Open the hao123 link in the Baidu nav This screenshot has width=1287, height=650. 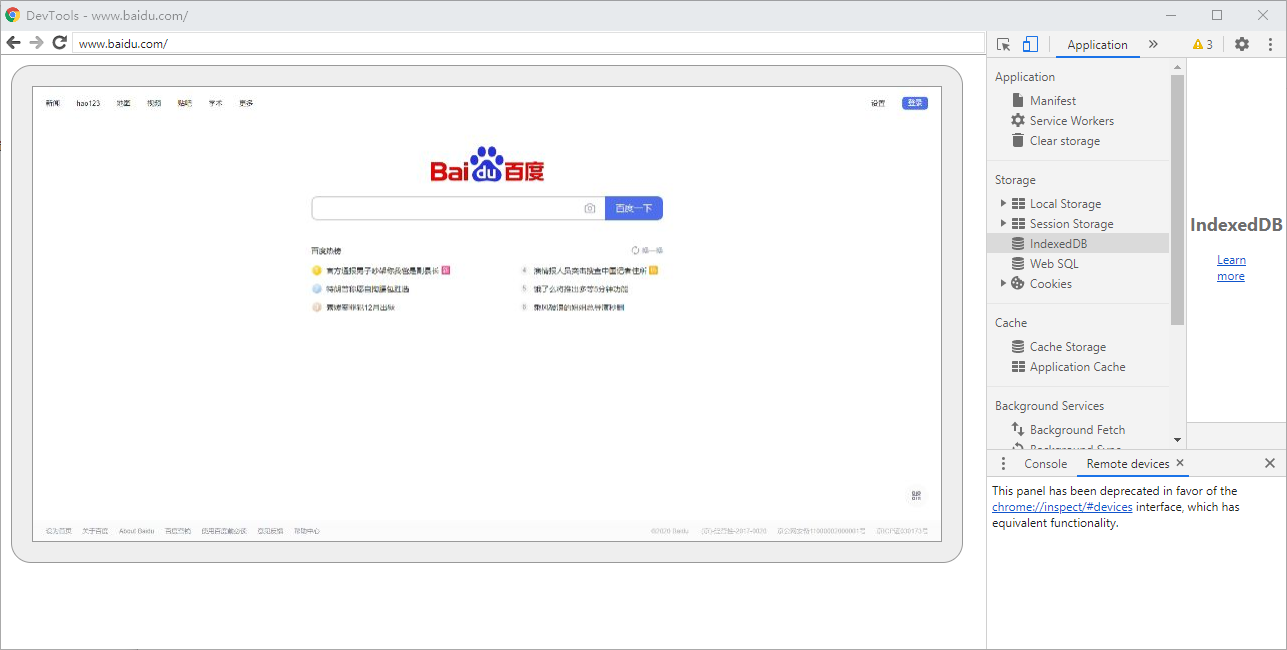pyautogui.click(x=88, y=103)
